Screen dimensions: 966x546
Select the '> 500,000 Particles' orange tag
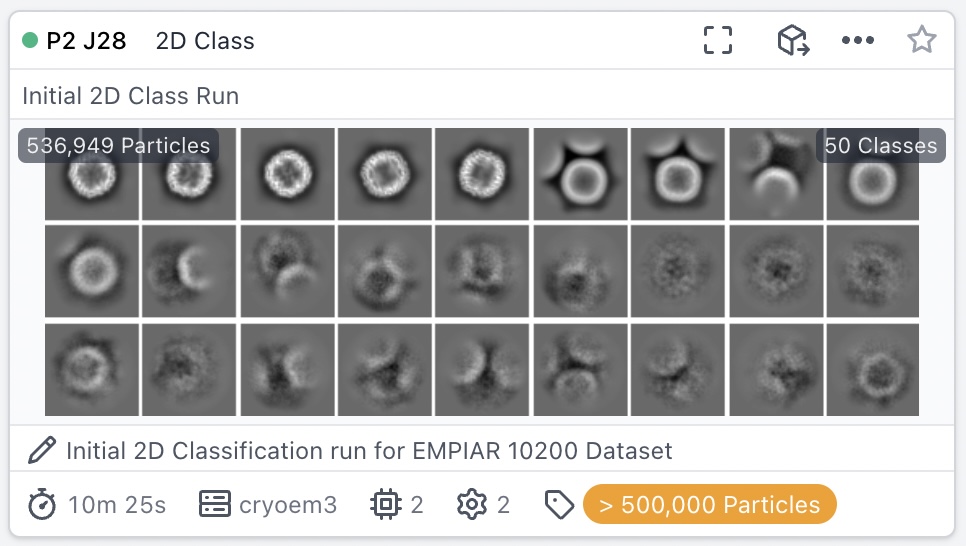click(709, 505)
